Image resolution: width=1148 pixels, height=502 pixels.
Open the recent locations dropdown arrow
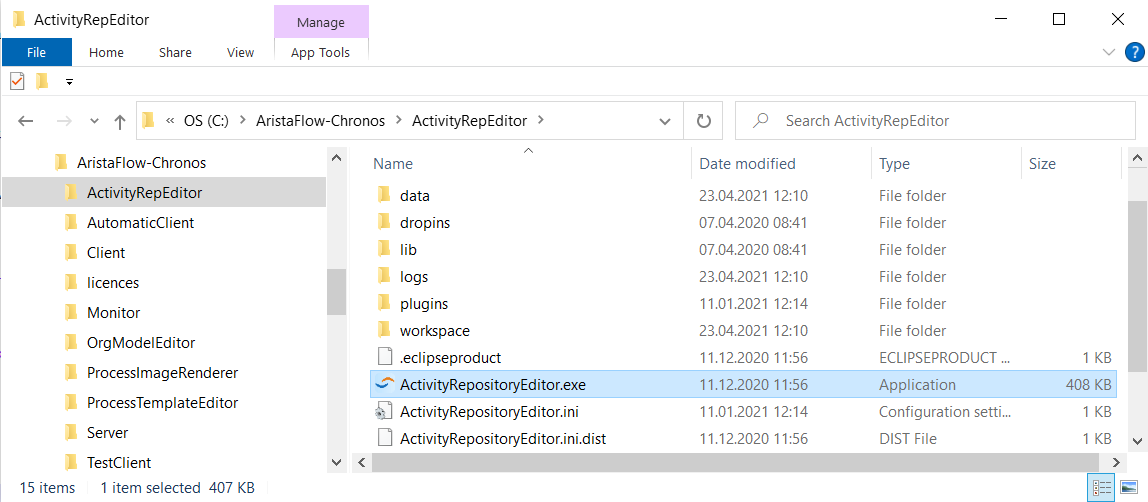tap(94, 121)
